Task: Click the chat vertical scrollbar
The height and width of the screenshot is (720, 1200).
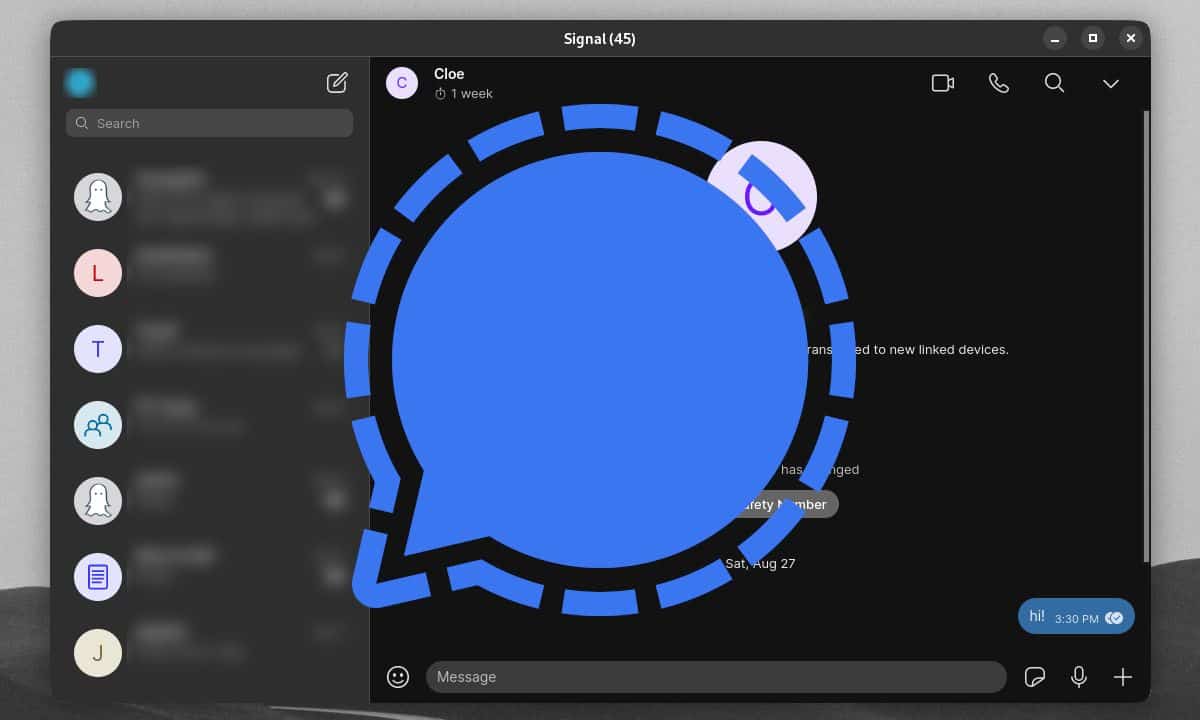Action: click(1146, 335)
